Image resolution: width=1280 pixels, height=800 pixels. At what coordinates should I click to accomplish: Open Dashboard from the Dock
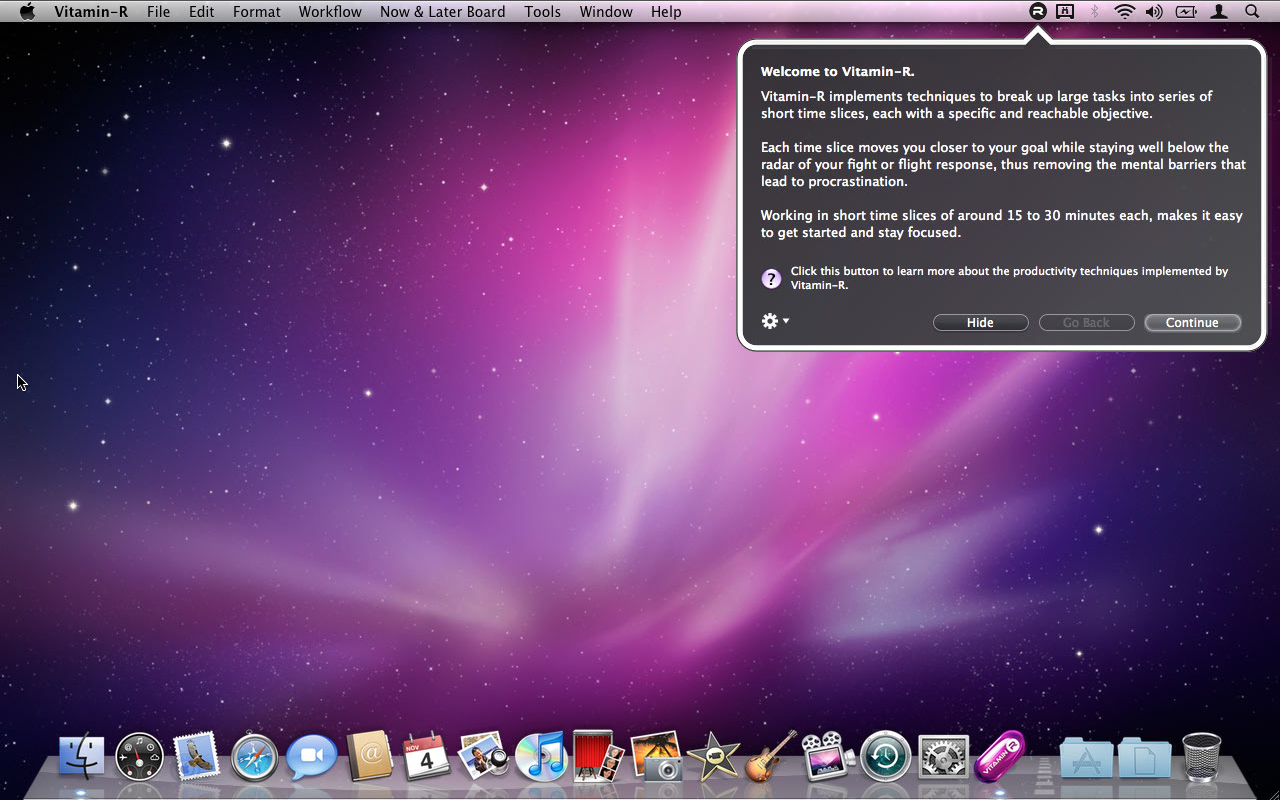tap(139, 757)
